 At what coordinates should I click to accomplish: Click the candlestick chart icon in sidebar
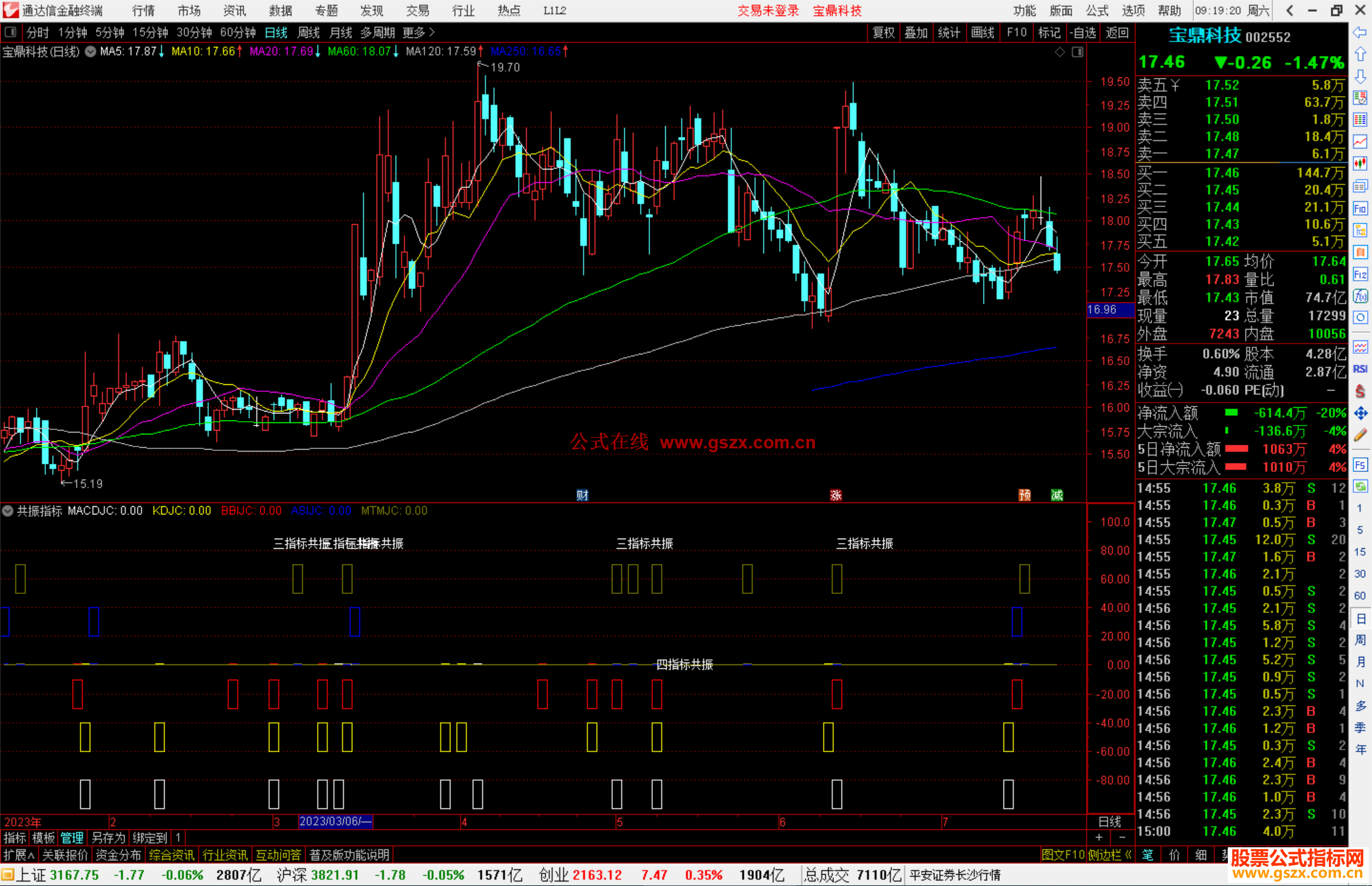click(x=1360, y=164)
